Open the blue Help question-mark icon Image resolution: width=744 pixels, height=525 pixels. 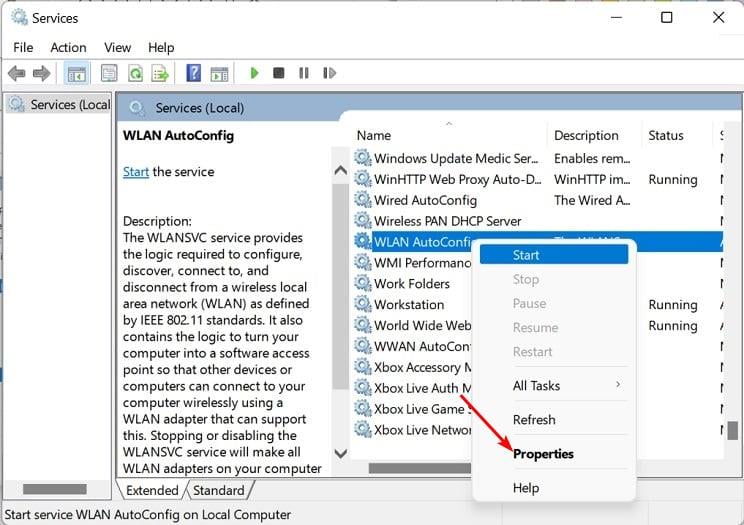[193, 73]
